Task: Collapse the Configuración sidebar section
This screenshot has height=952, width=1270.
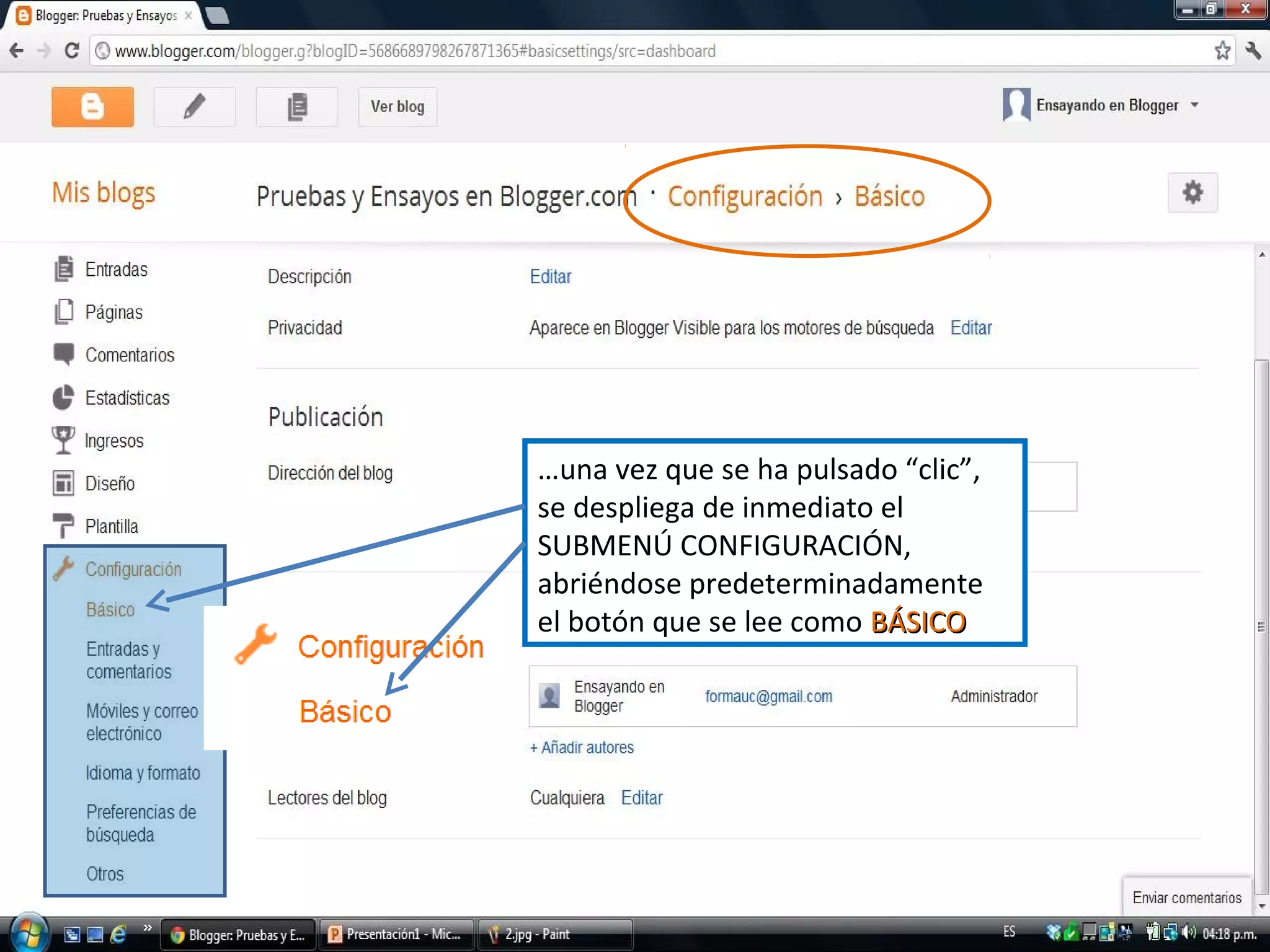Action: (x=133, y=569)
